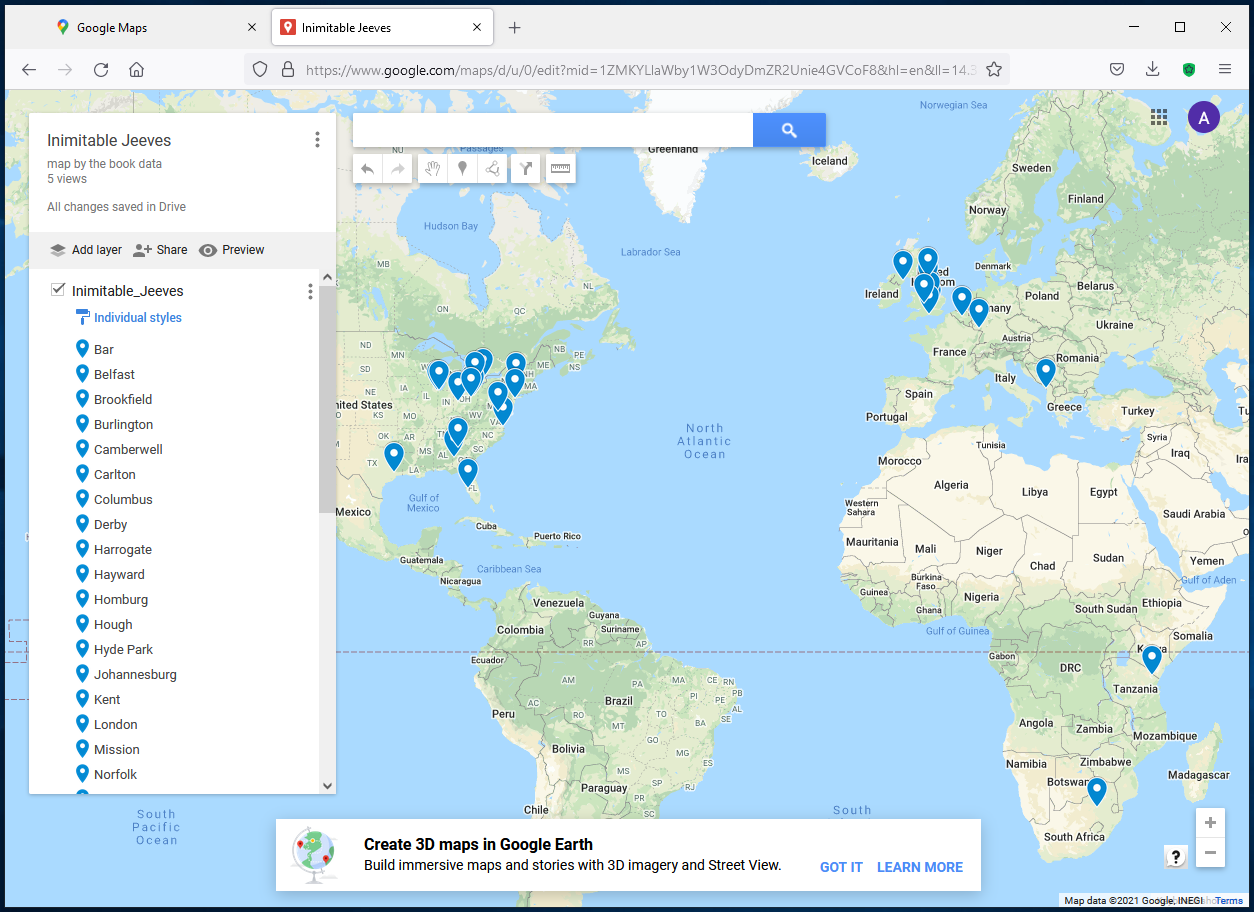Image resolution: width=1254 pixels, height=912 pixels.
Task: Click the map marker in South Africa
Action: 1097,791
